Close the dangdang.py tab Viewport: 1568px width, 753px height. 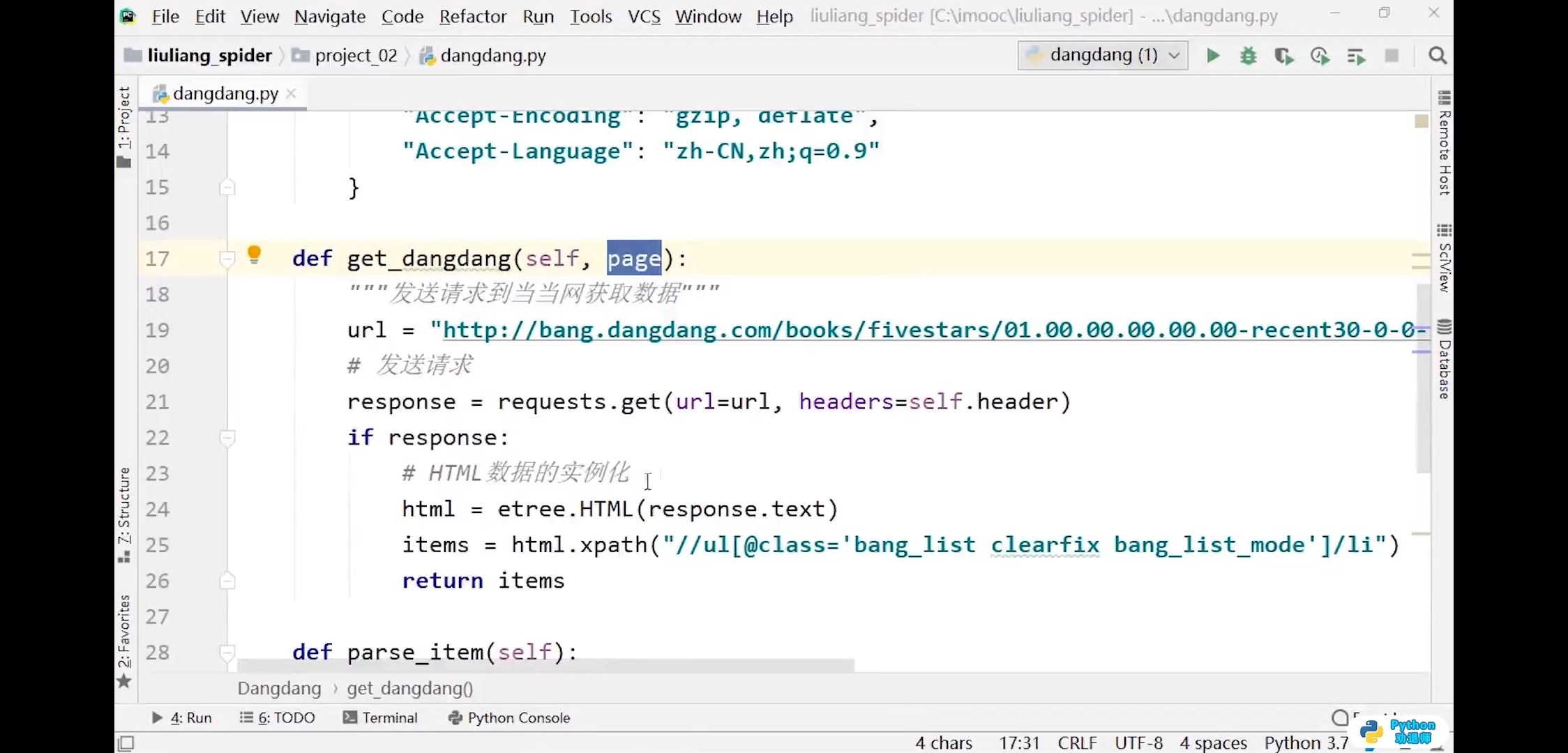tap(292, 93)
